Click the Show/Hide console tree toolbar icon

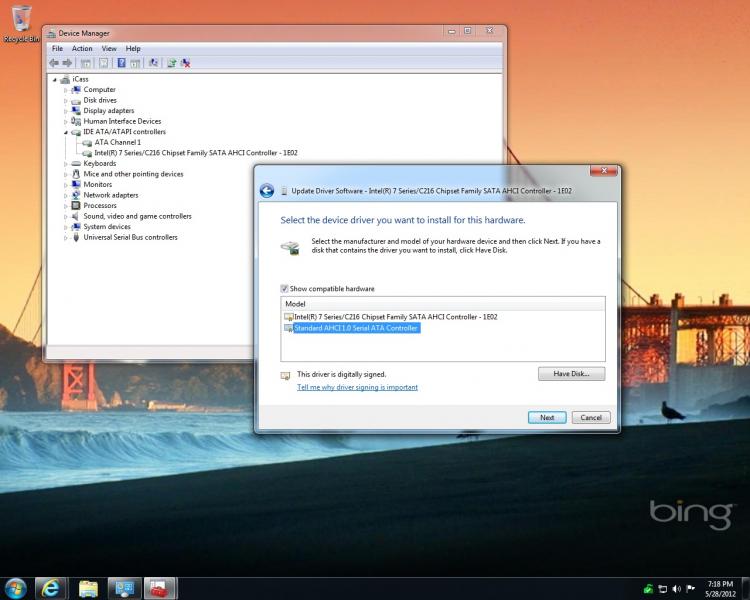(86, 63)
